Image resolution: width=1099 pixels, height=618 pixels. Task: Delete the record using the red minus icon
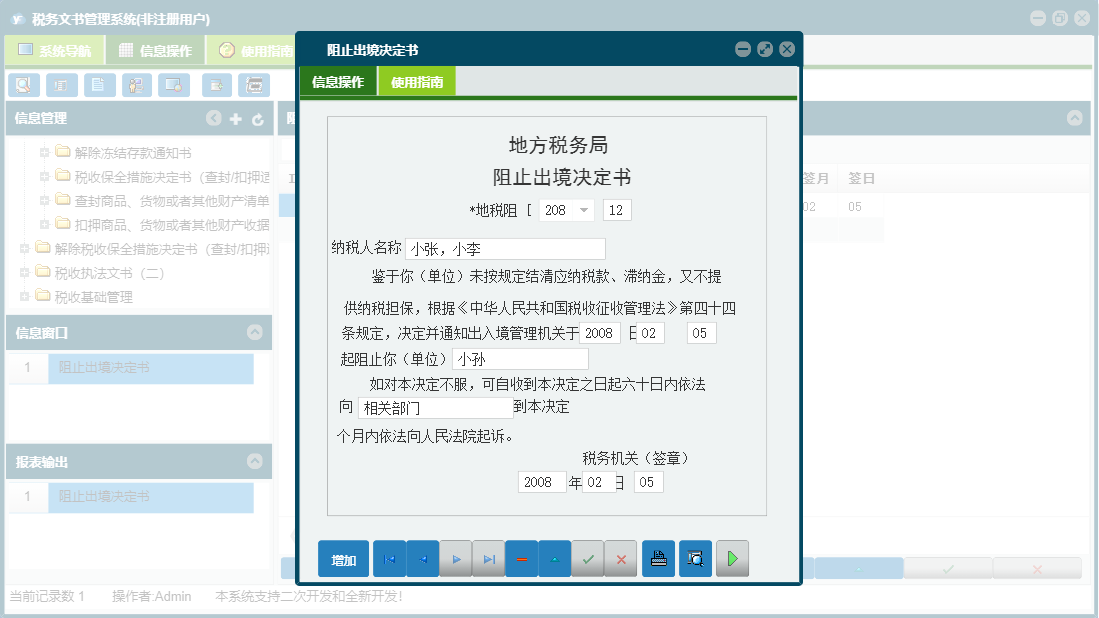(522, 558)
